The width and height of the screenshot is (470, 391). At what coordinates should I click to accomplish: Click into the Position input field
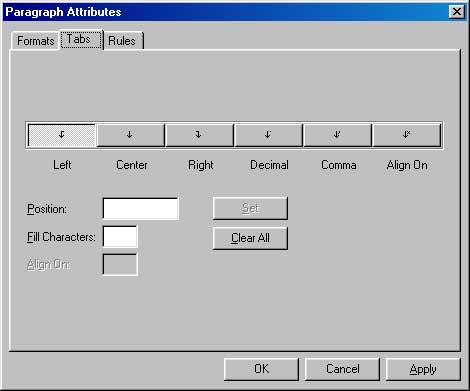click(141, 209)
